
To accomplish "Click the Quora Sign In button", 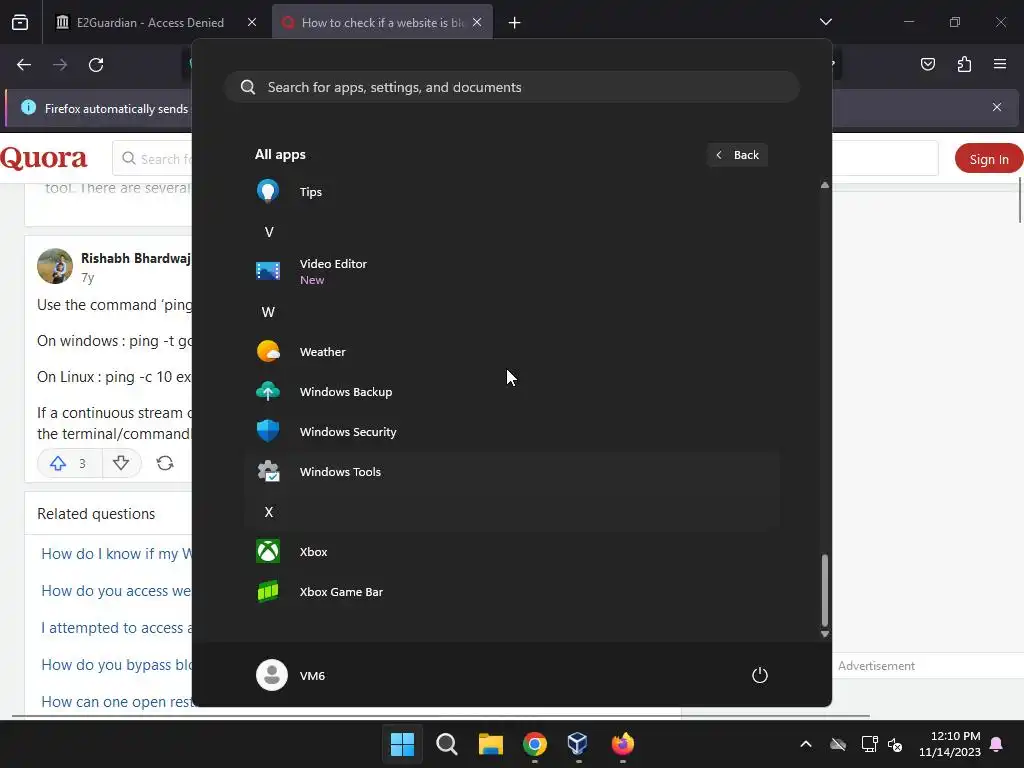I will (989, 159).
